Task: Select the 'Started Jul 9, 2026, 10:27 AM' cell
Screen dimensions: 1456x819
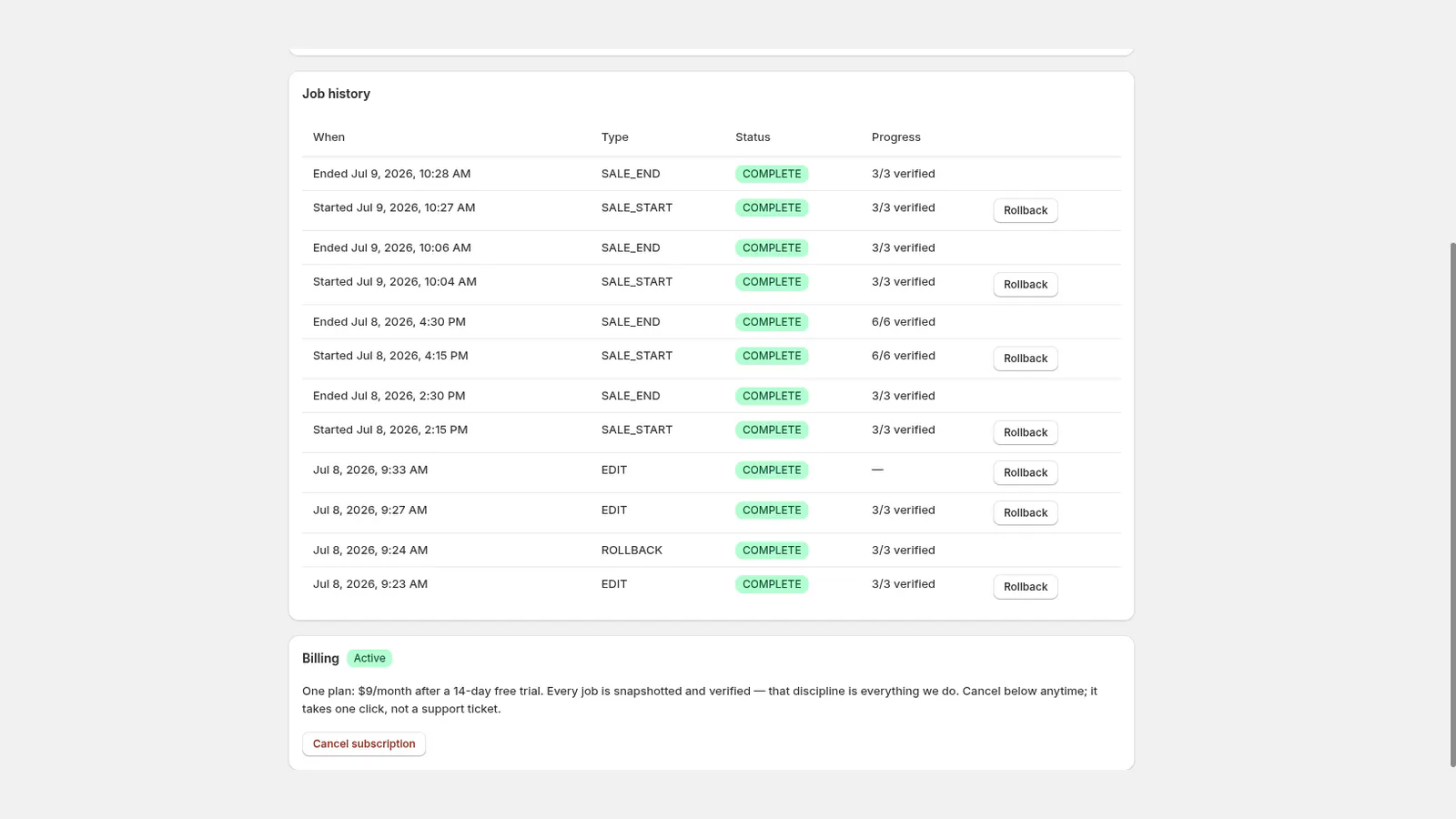Action: [x=446, y=210]
